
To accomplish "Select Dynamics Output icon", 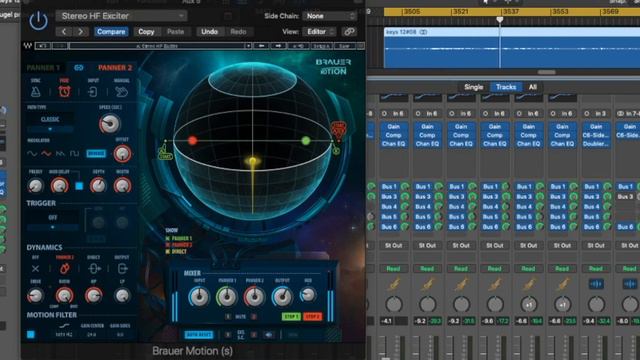I will [x=122, y=269].
